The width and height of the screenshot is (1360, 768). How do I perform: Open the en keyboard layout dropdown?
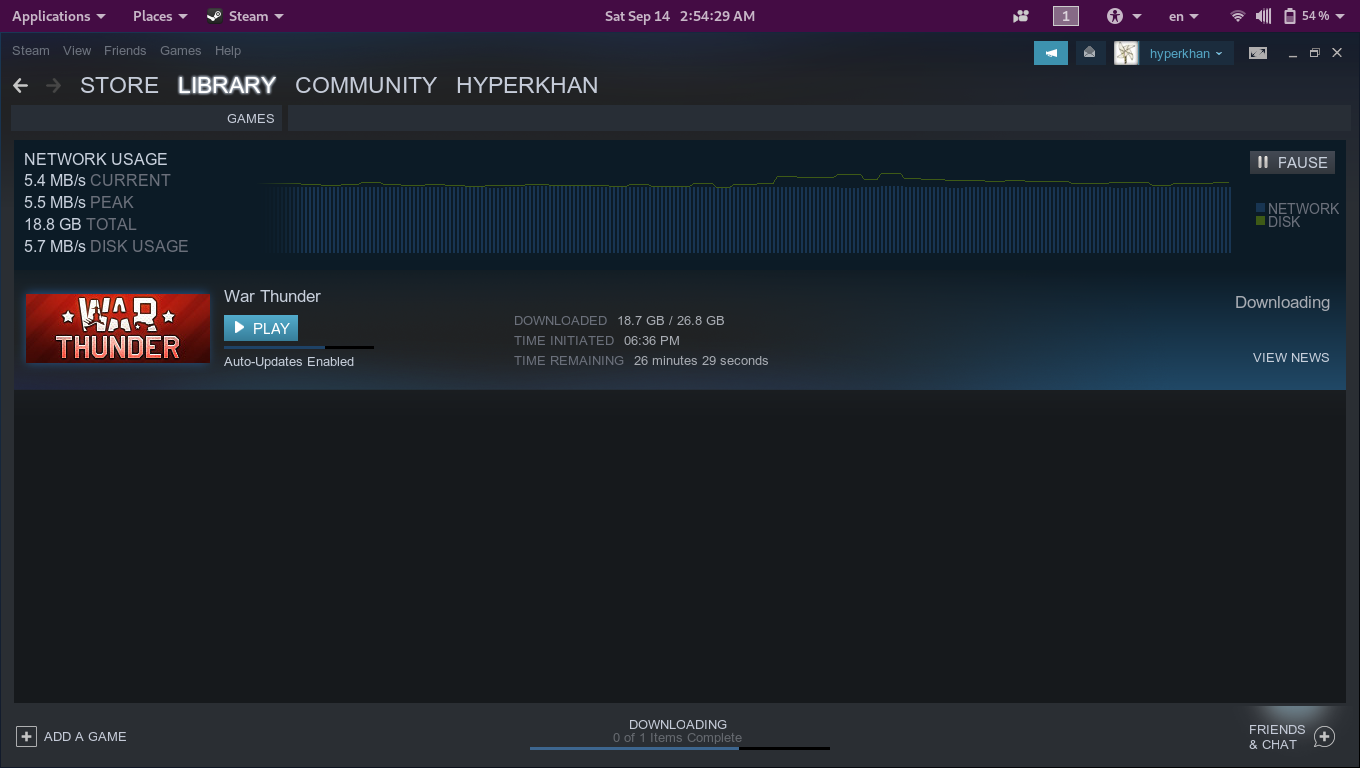1184,16
